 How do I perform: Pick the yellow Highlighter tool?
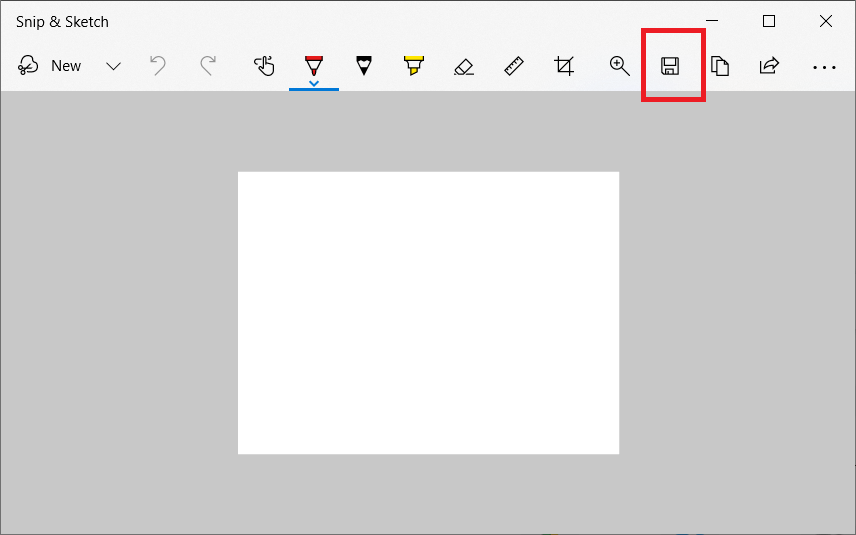413,66
